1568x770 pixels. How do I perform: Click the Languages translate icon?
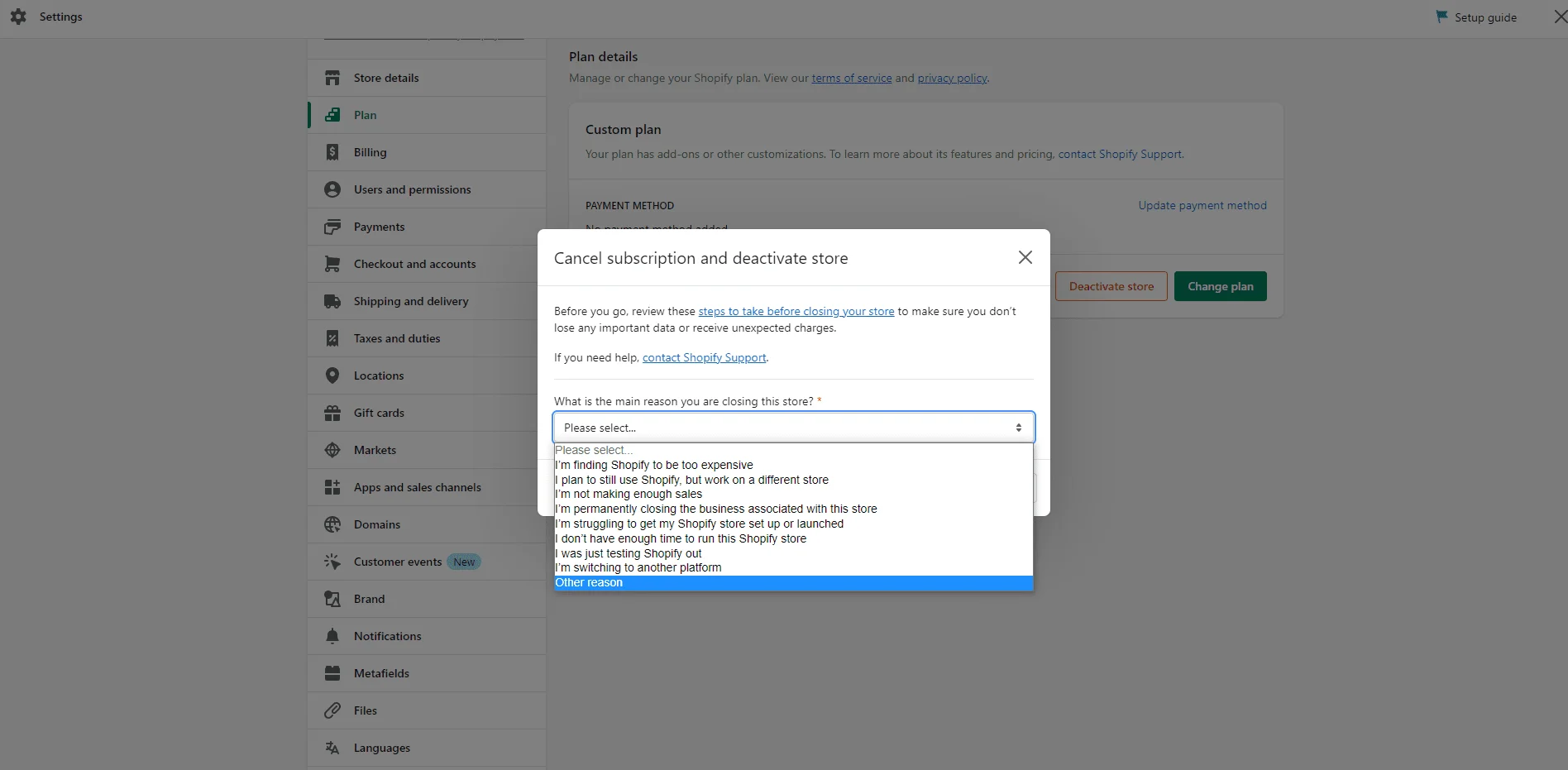(x=332, y=748)
